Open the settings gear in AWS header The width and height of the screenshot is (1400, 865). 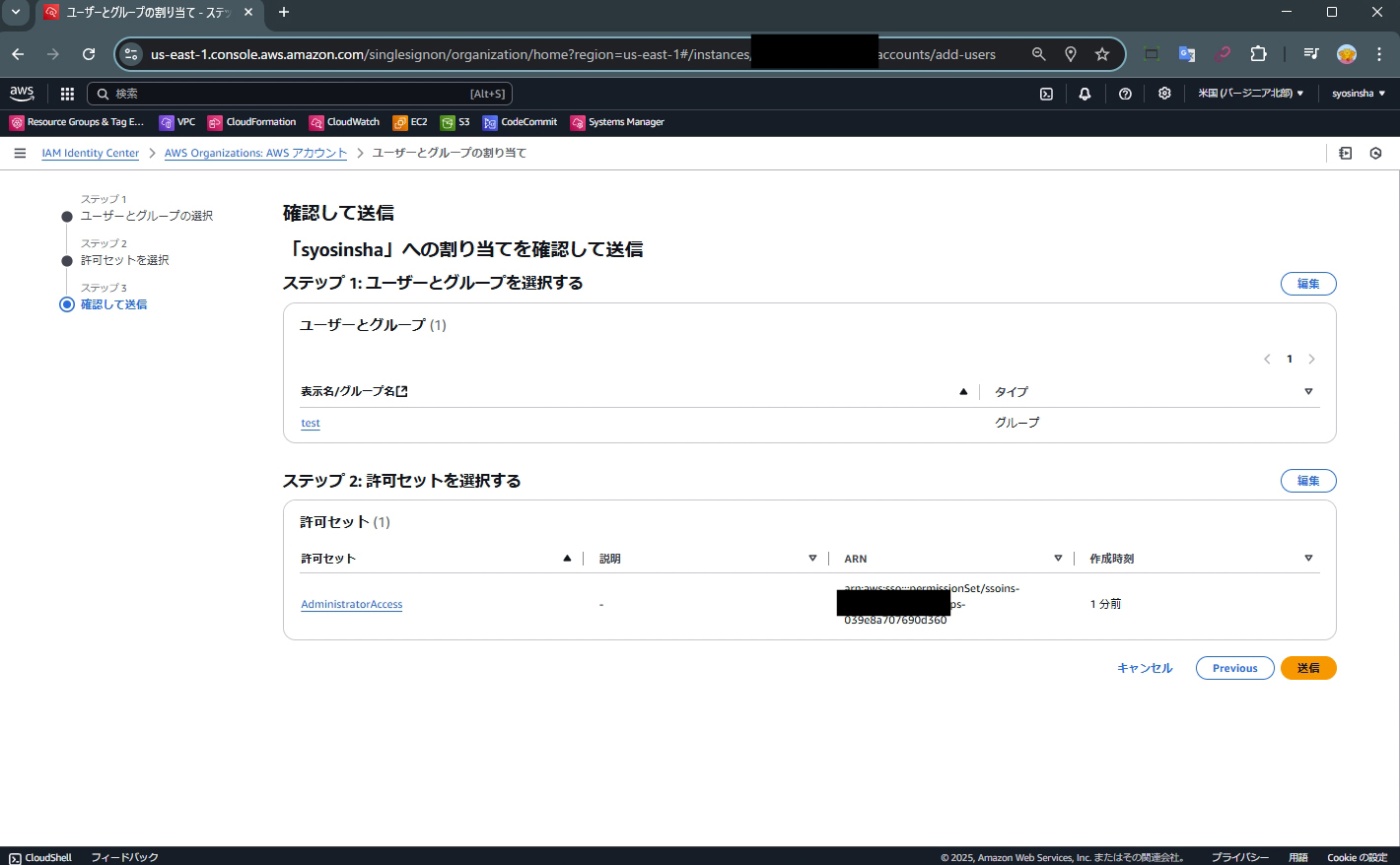(1164, 94)
